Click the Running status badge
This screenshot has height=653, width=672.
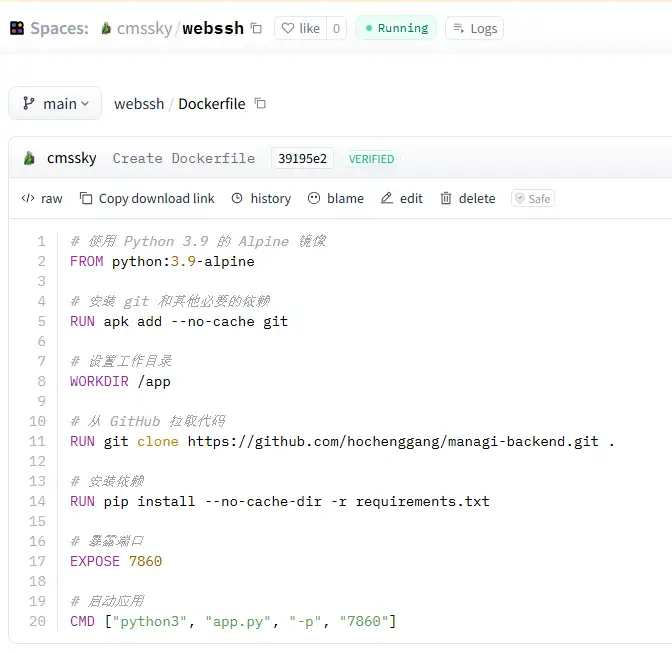(396, 28)
